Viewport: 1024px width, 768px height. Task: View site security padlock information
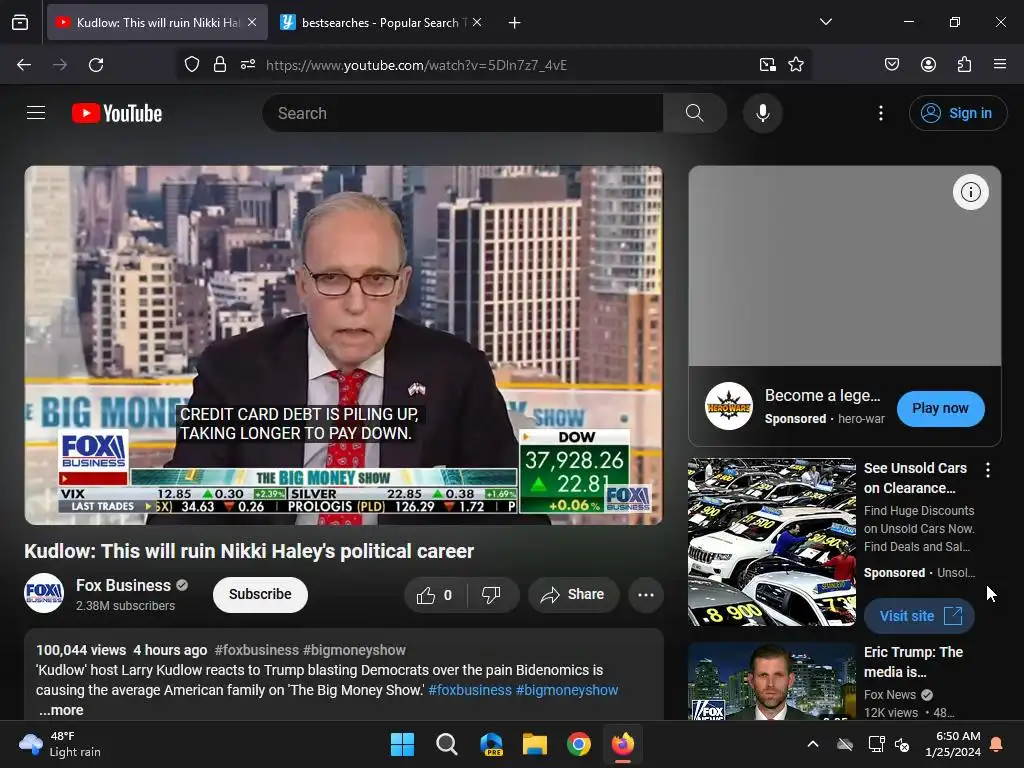[x=220, y=65]
